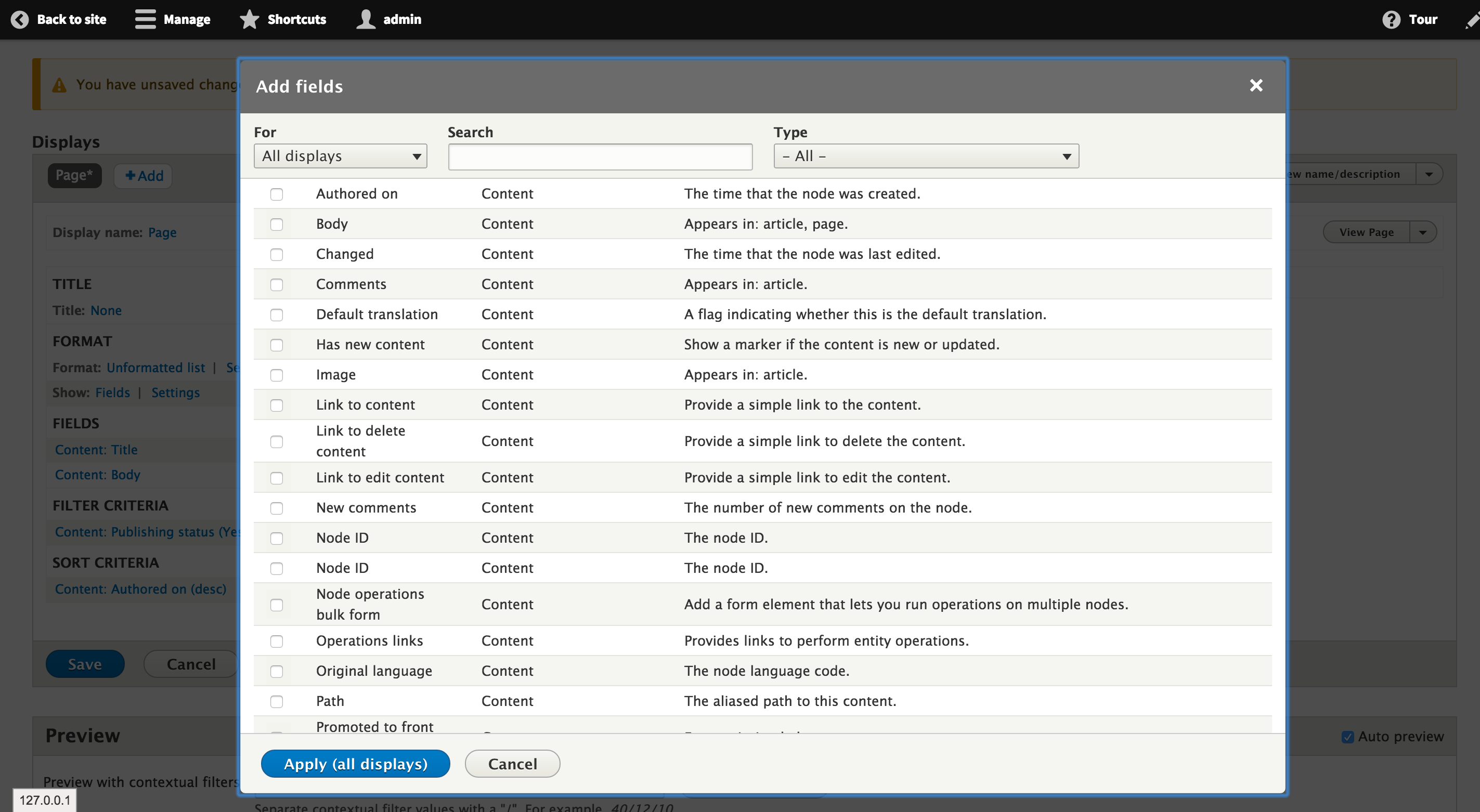This screenshot has height=812, width=1480.
Task: Open the Type filter dropdown
Action: coord(926,156)
